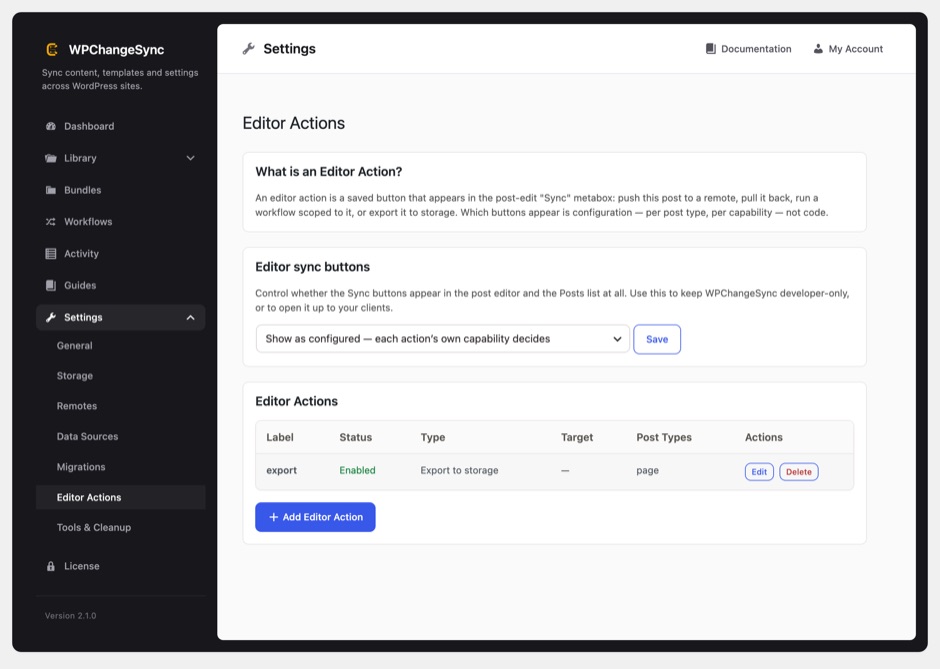Open Tools & Cleanup settings
The width and height of the screenshot is (940, 669).
(120, 528)
